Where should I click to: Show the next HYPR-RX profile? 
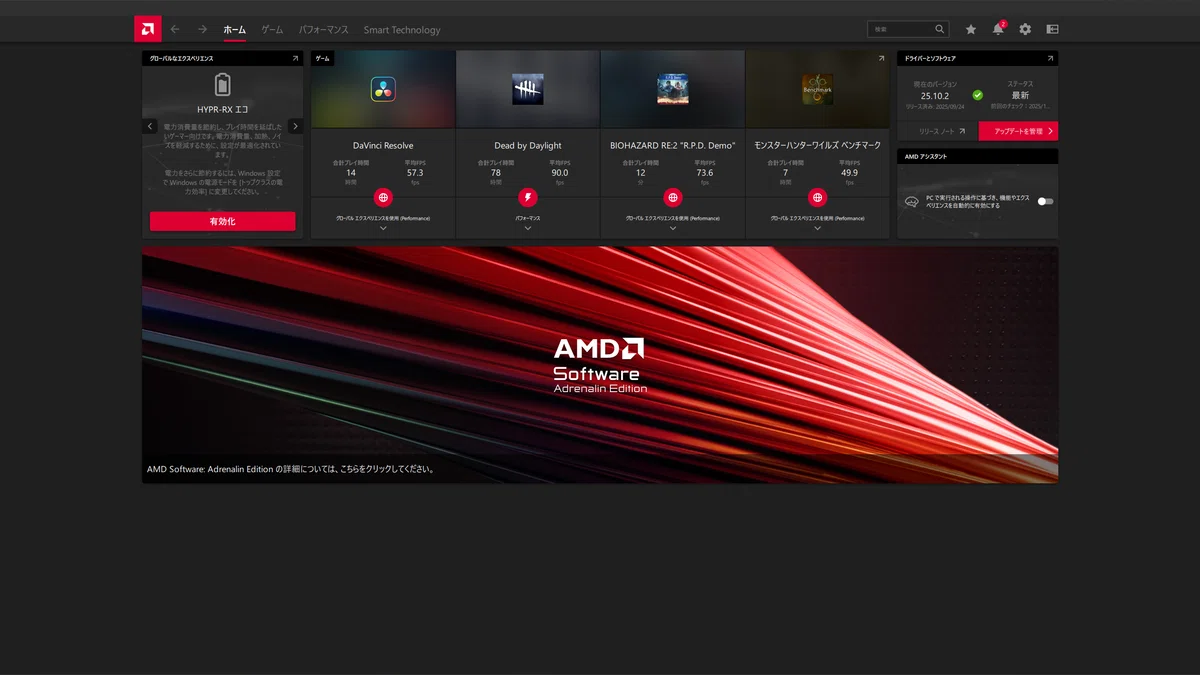click(x=295, y=126)
